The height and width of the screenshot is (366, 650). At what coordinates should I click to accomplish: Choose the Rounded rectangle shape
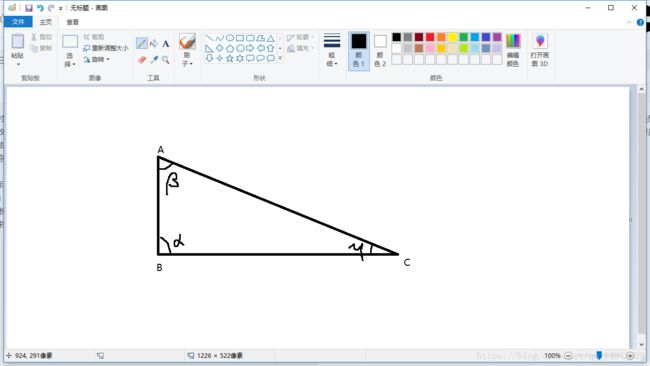250,38
